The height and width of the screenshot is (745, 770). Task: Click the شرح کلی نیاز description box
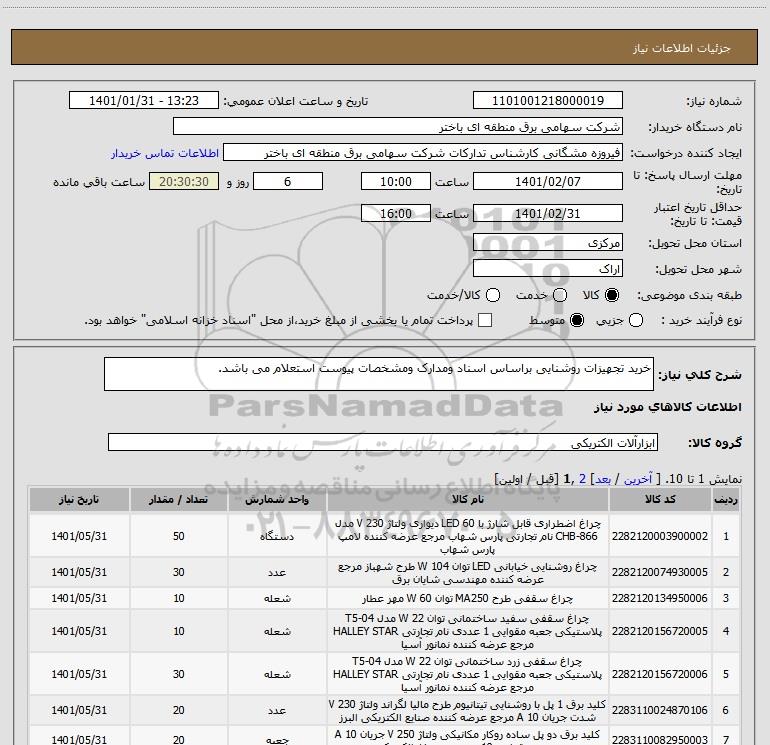[379, 374]
